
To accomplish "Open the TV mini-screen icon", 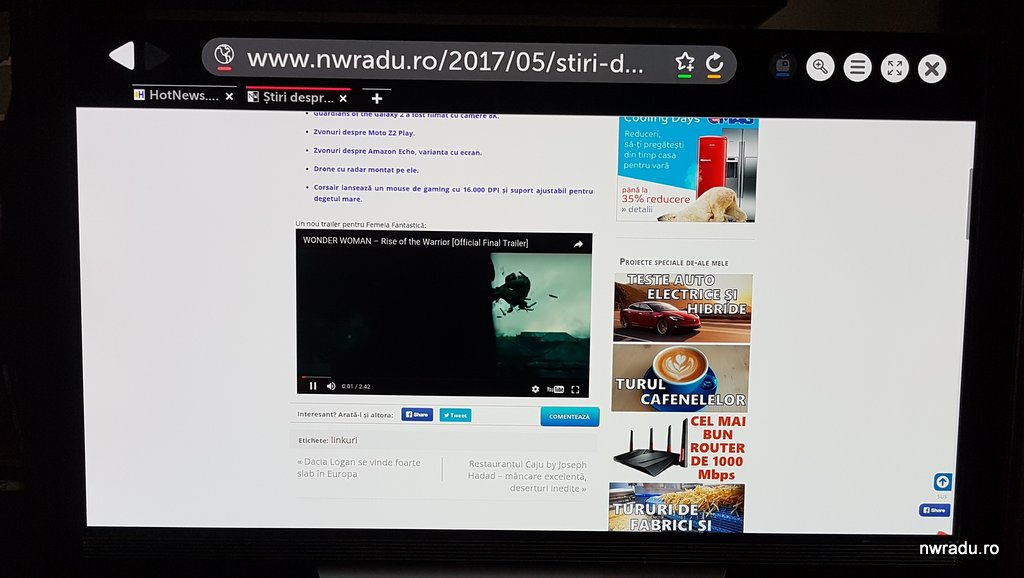I will click(783, 66).
